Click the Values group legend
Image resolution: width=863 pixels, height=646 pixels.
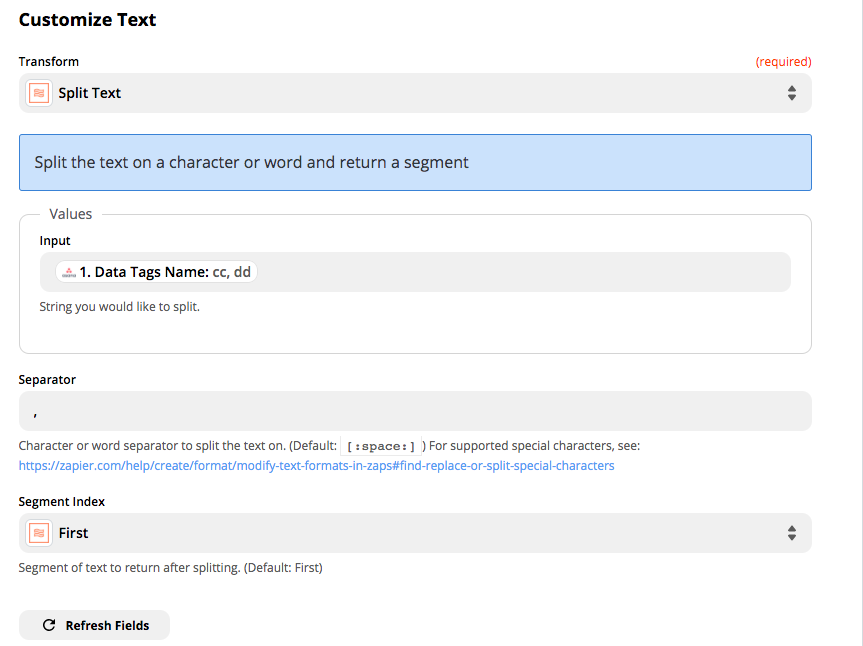point(71,214)
